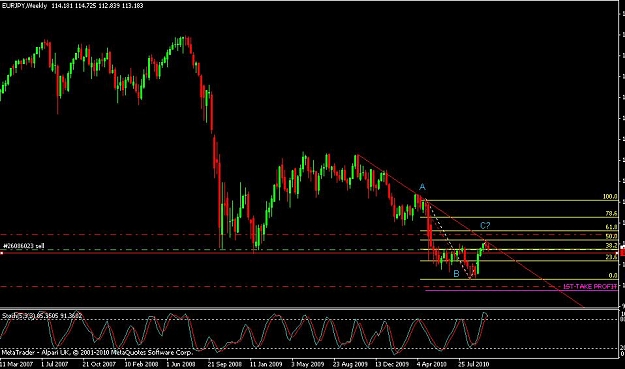Click the 10 Feb 2008 date label
The height and width of the screenshot is (369, 625).
pyautogui.click(x=141, y=364)
